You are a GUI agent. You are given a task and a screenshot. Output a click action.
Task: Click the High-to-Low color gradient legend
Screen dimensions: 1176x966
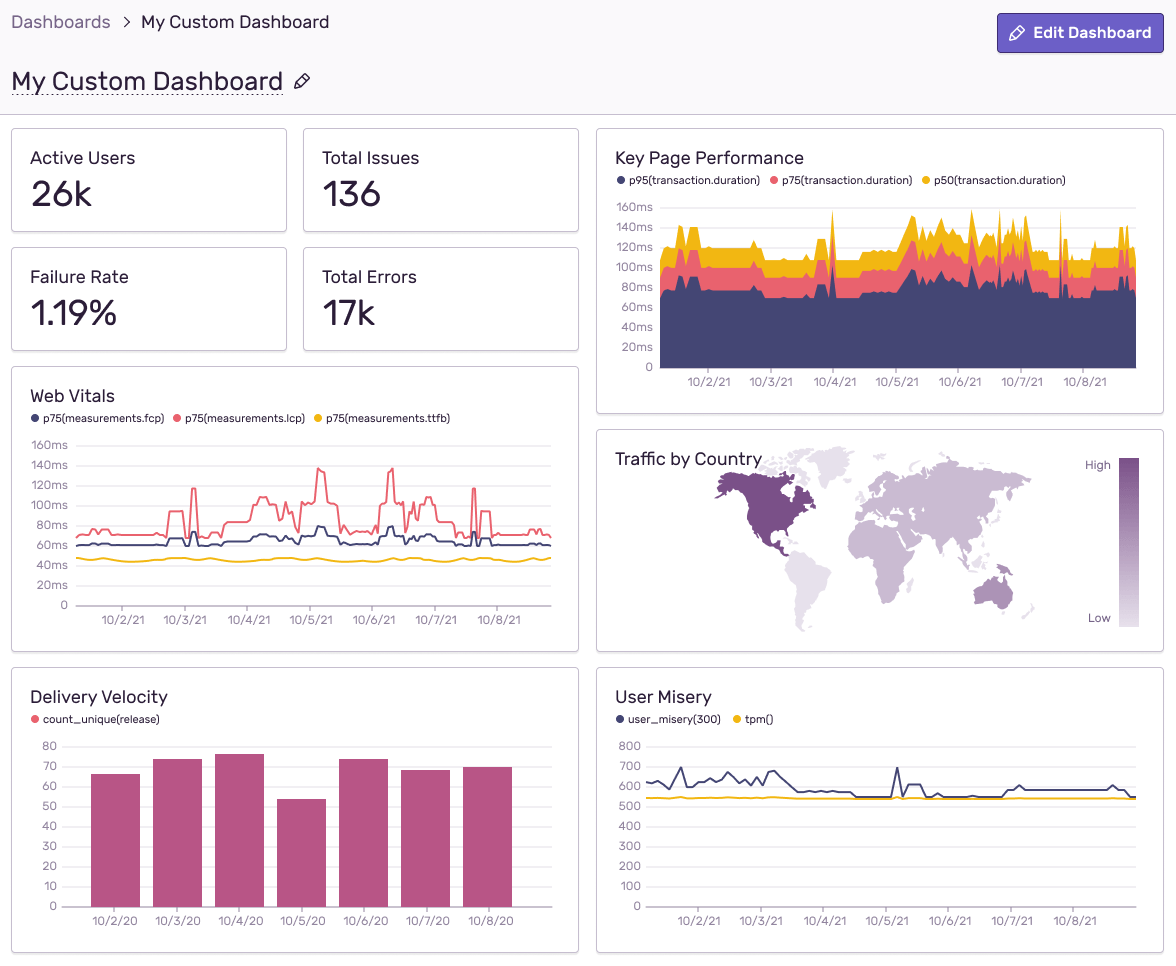tap(1131, 540)
